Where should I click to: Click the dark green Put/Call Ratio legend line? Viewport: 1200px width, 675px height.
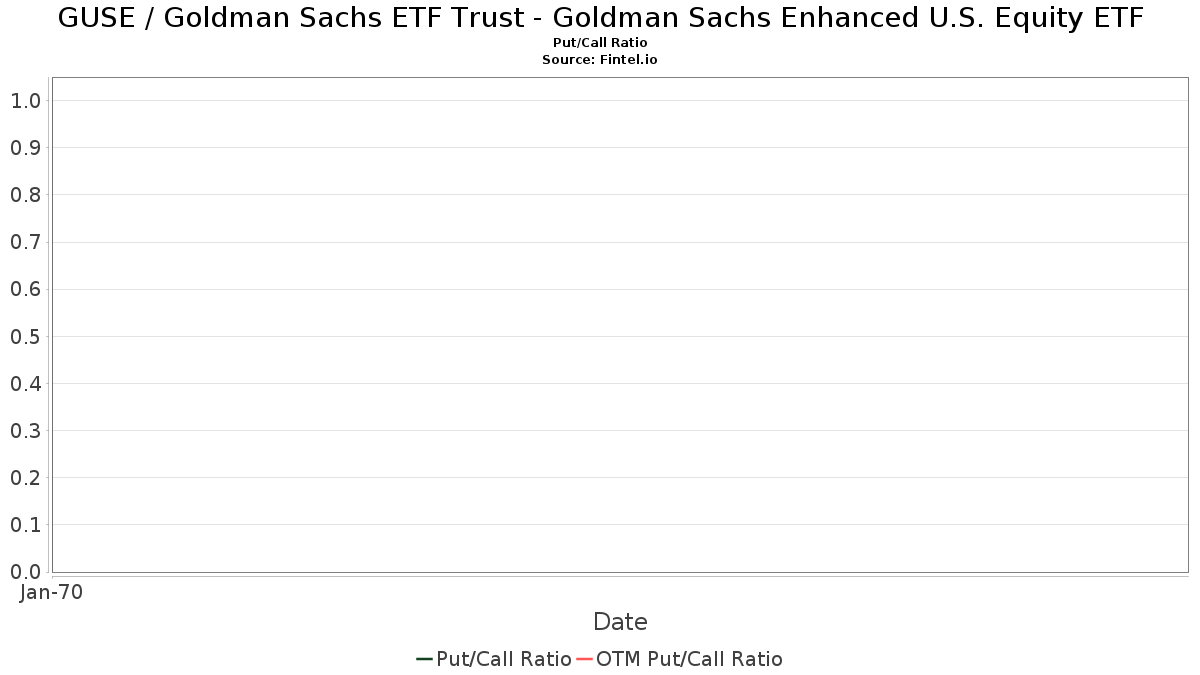(424, 659)
